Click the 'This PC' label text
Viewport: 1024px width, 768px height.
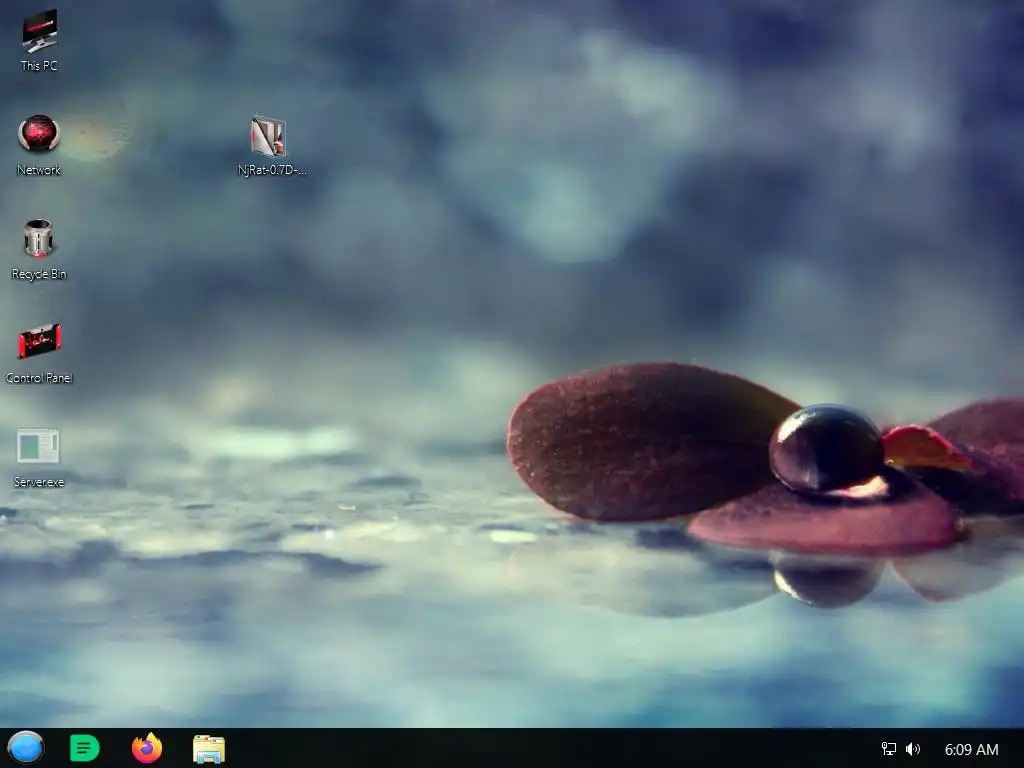39,65
